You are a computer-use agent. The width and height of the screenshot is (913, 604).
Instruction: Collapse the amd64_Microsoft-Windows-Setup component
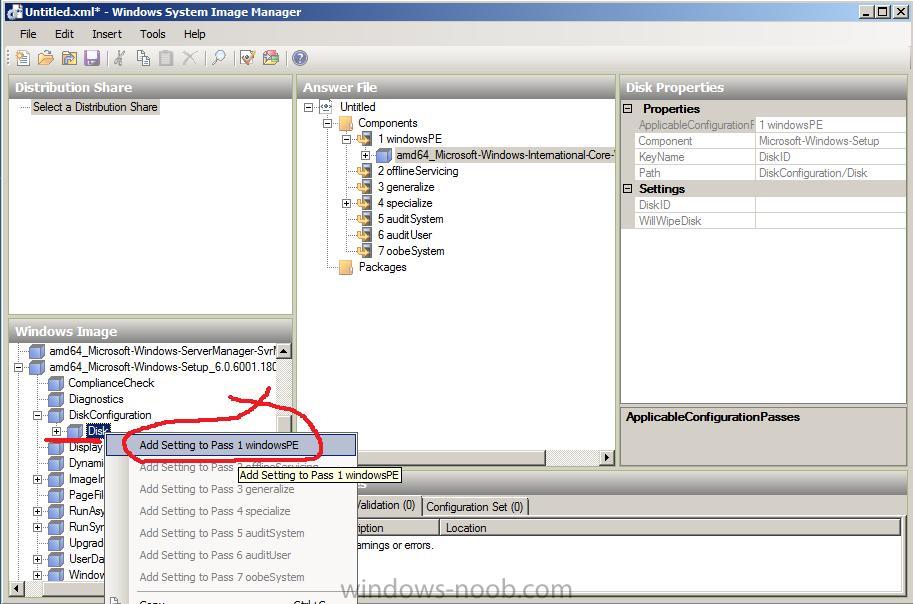[x=19, y=368]
